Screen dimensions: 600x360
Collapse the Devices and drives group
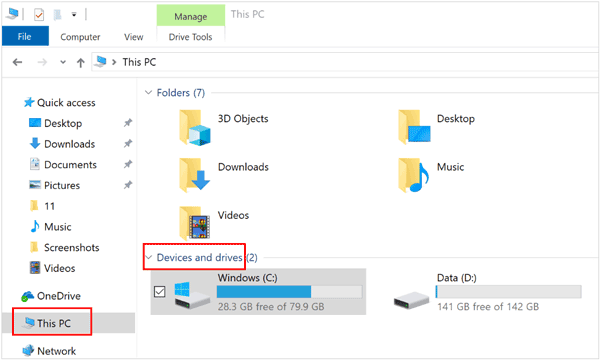148,257
